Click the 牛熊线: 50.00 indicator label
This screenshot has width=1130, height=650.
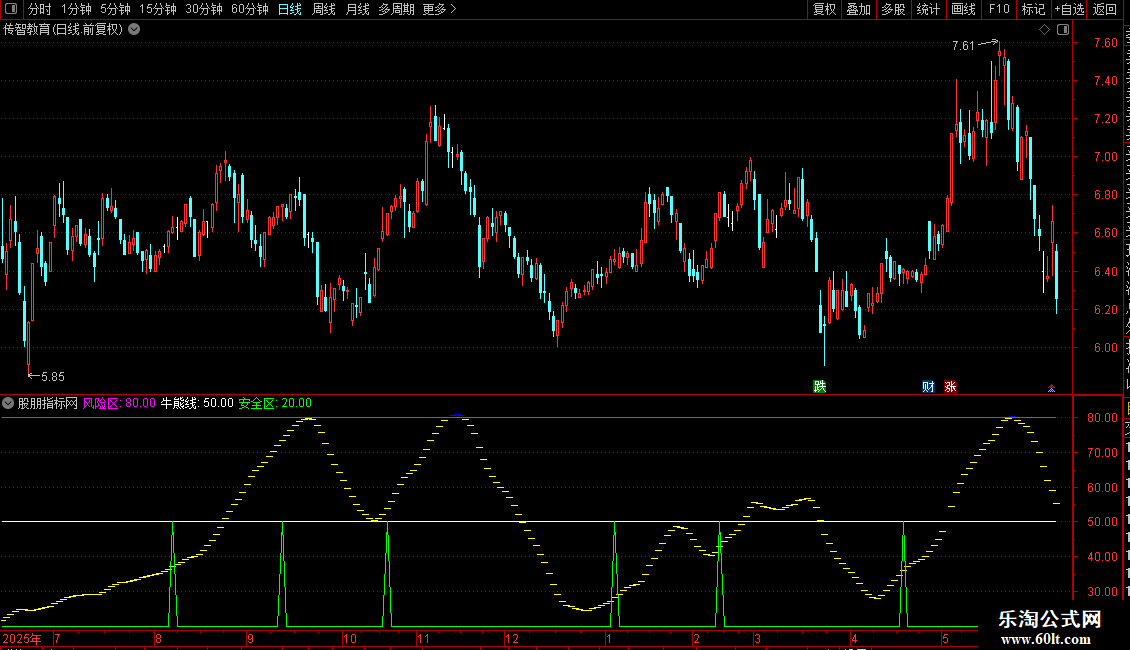(197, 403)
